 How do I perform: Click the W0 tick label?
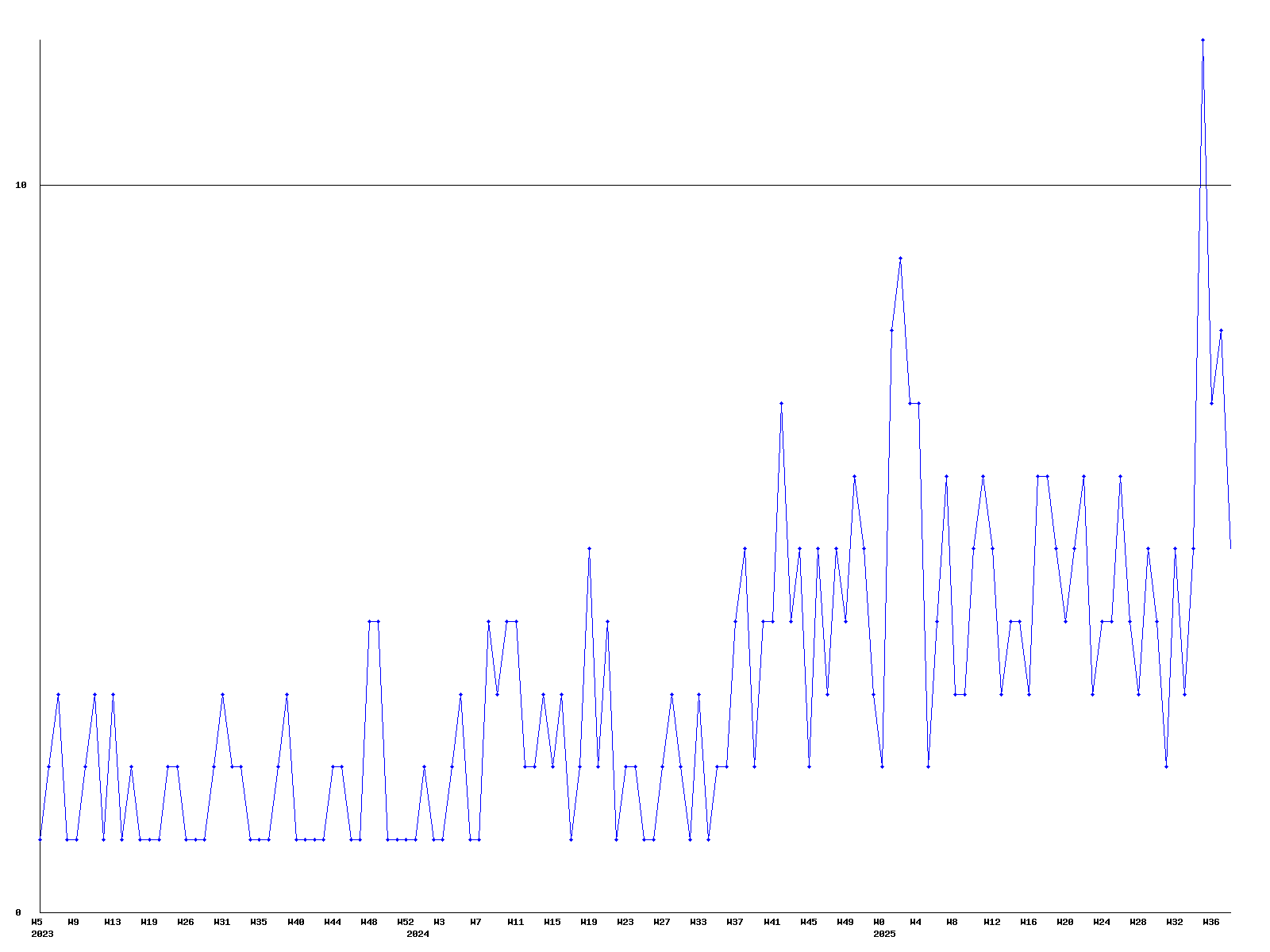[879, 922]
